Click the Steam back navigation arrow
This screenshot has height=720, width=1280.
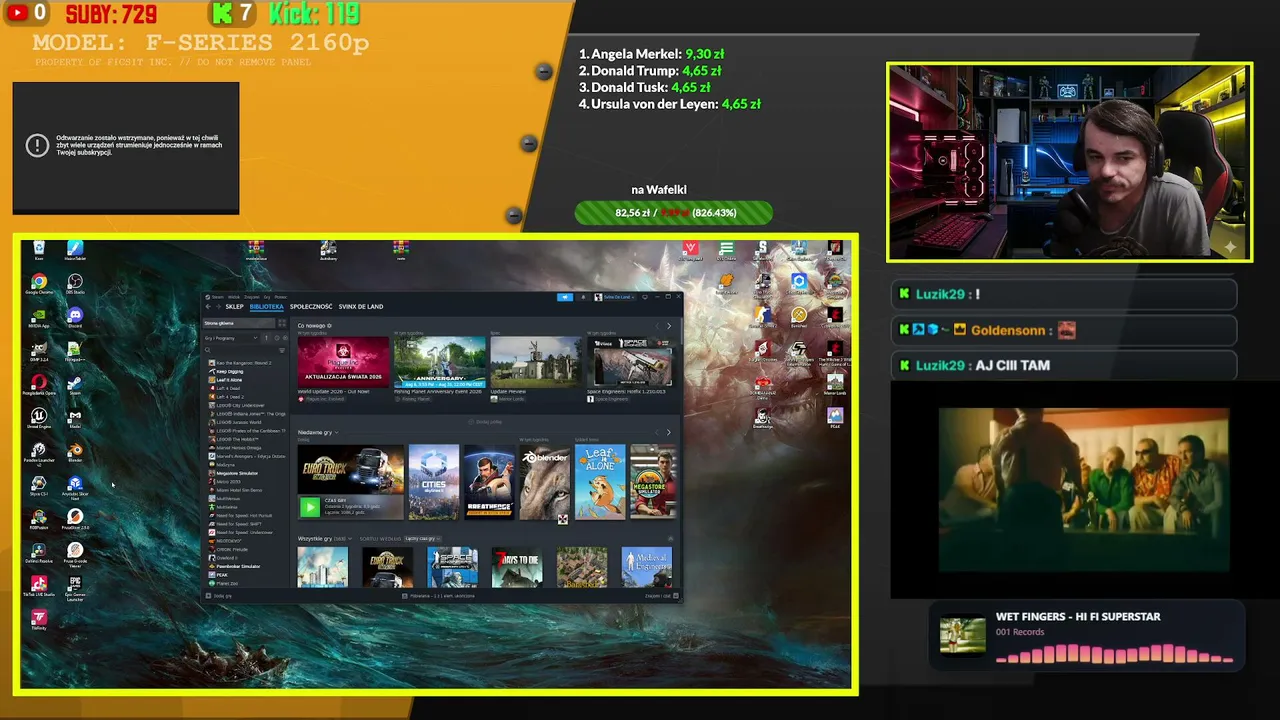[x=208, y=307]
